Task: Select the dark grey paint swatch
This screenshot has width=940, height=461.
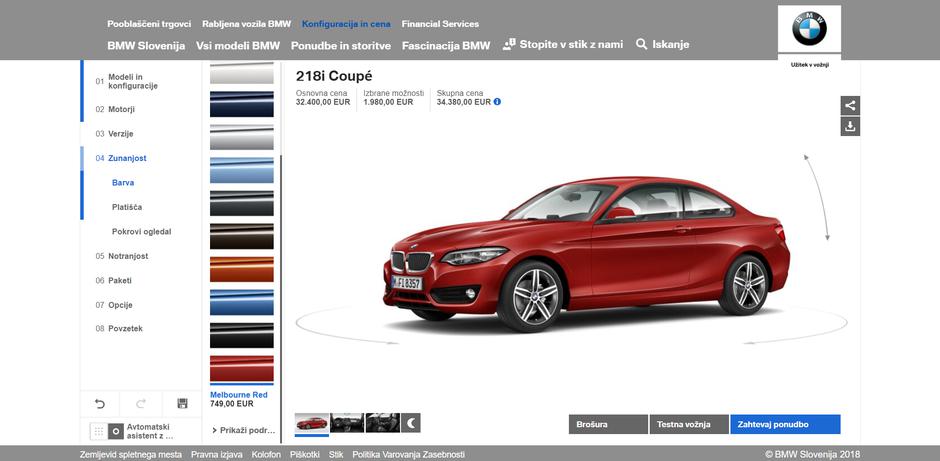Action: click(x=242, y=203)
